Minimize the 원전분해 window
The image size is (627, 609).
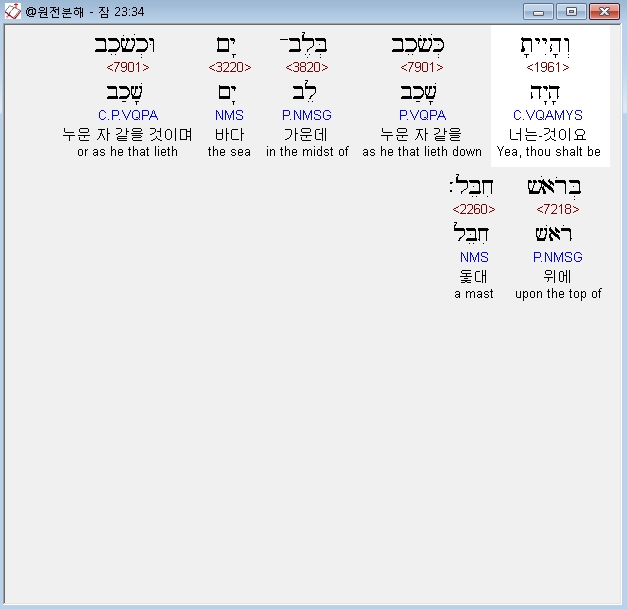tap(538, 12)
